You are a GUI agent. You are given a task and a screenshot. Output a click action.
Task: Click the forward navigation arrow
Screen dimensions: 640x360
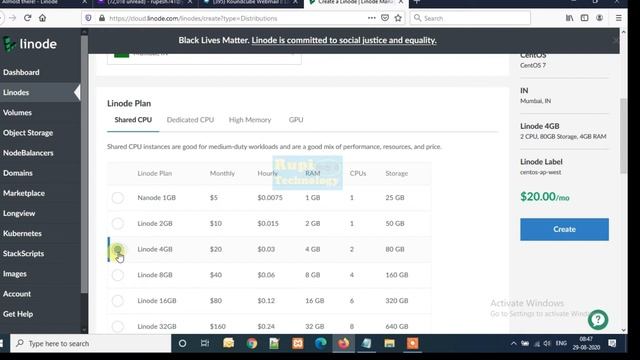[x=13, y=18]
